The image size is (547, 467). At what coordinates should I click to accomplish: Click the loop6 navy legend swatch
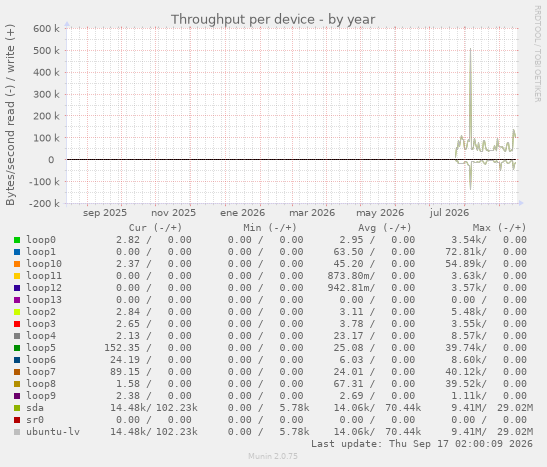click(x=17, y=360)
